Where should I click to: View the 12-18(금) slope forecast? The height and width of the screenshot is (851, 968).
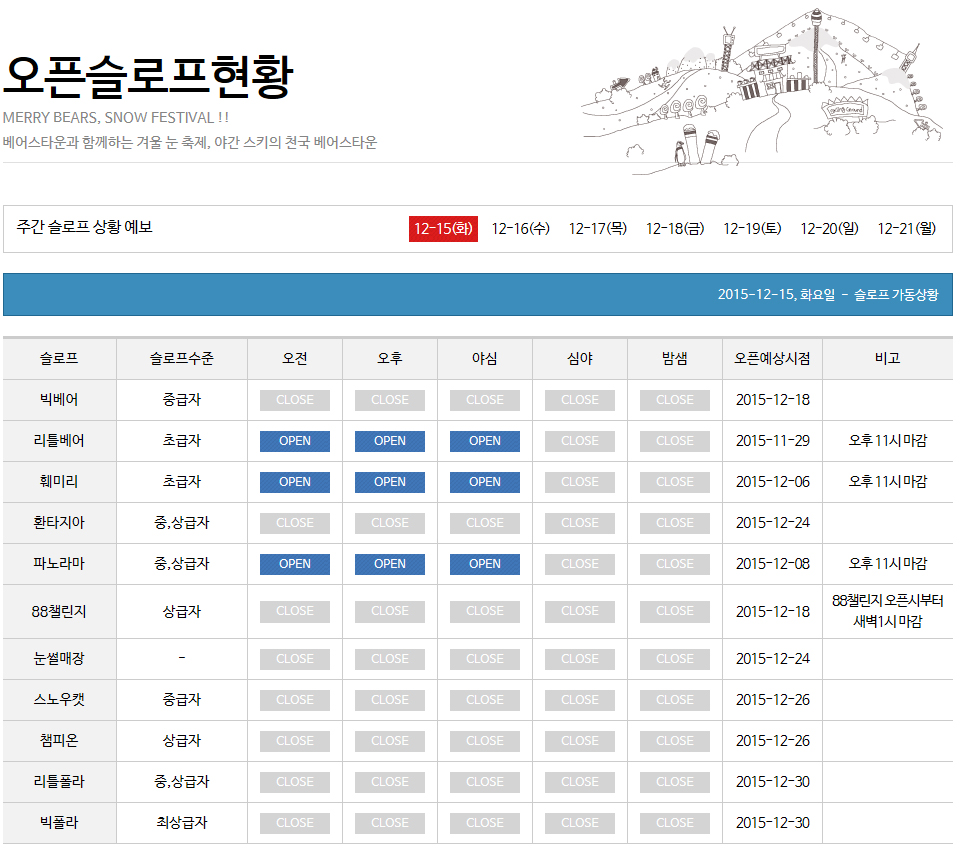[675, 228]
